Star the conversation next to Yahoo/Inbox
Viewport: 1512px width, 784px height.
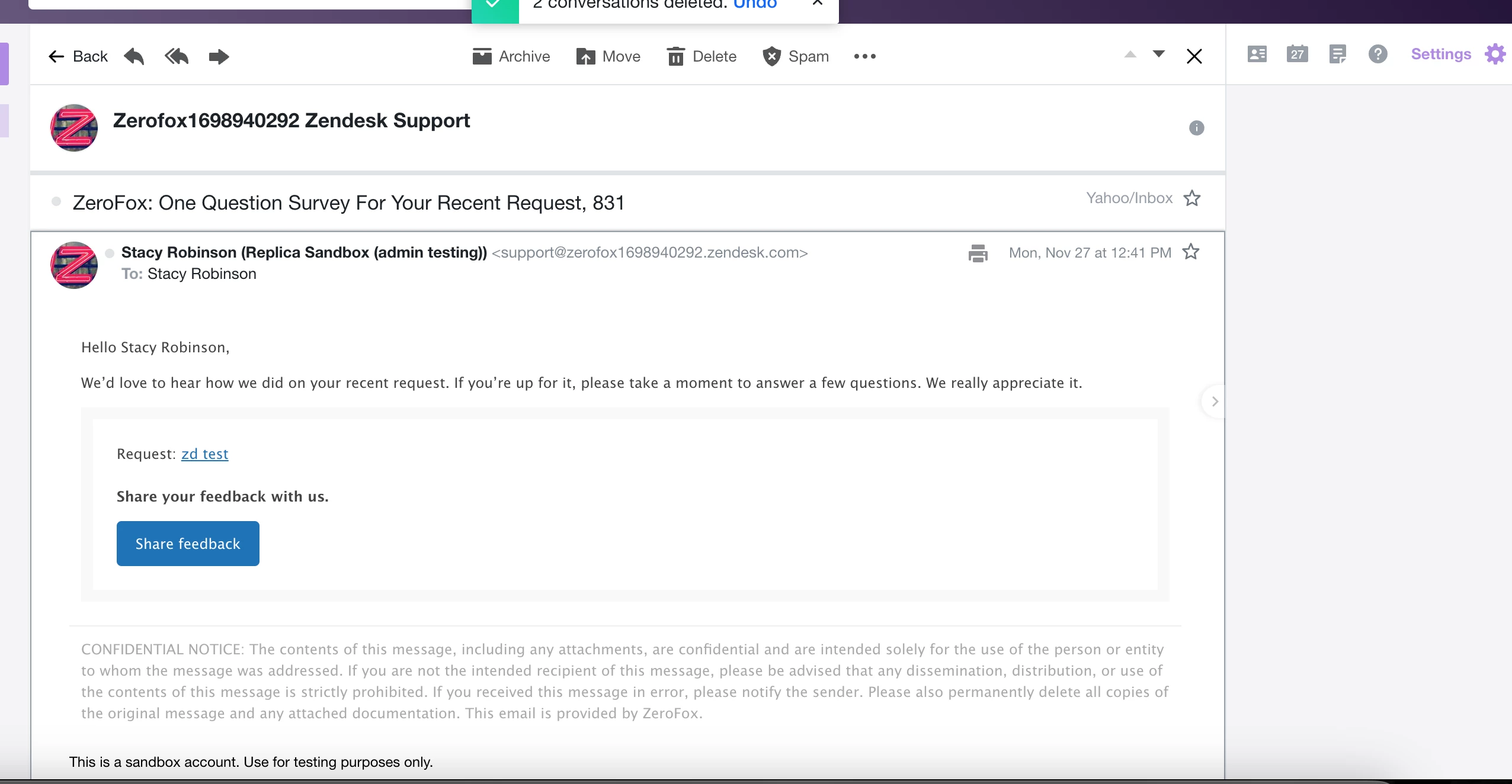(x=1191, y=198)
